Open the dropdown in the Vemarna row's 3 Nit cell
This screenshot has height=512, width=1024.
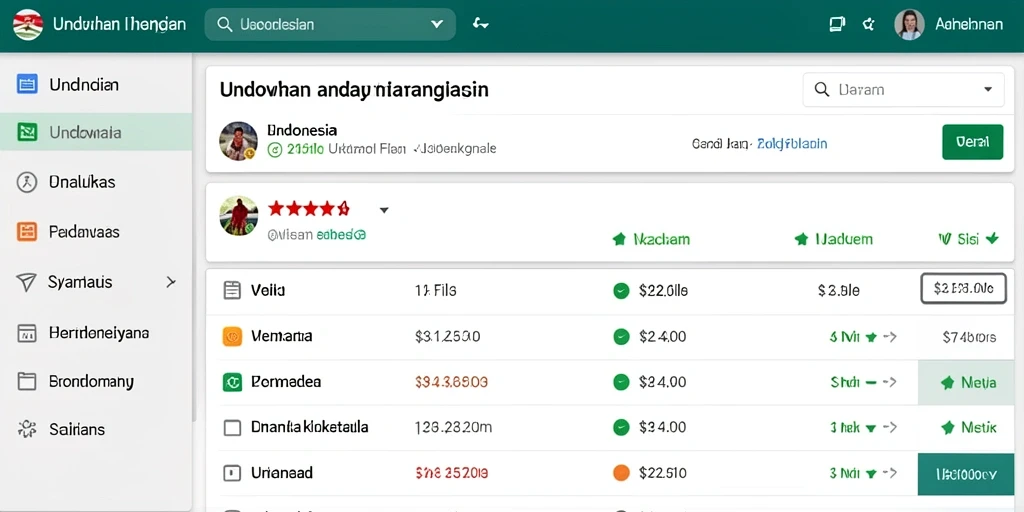point(870,338)
